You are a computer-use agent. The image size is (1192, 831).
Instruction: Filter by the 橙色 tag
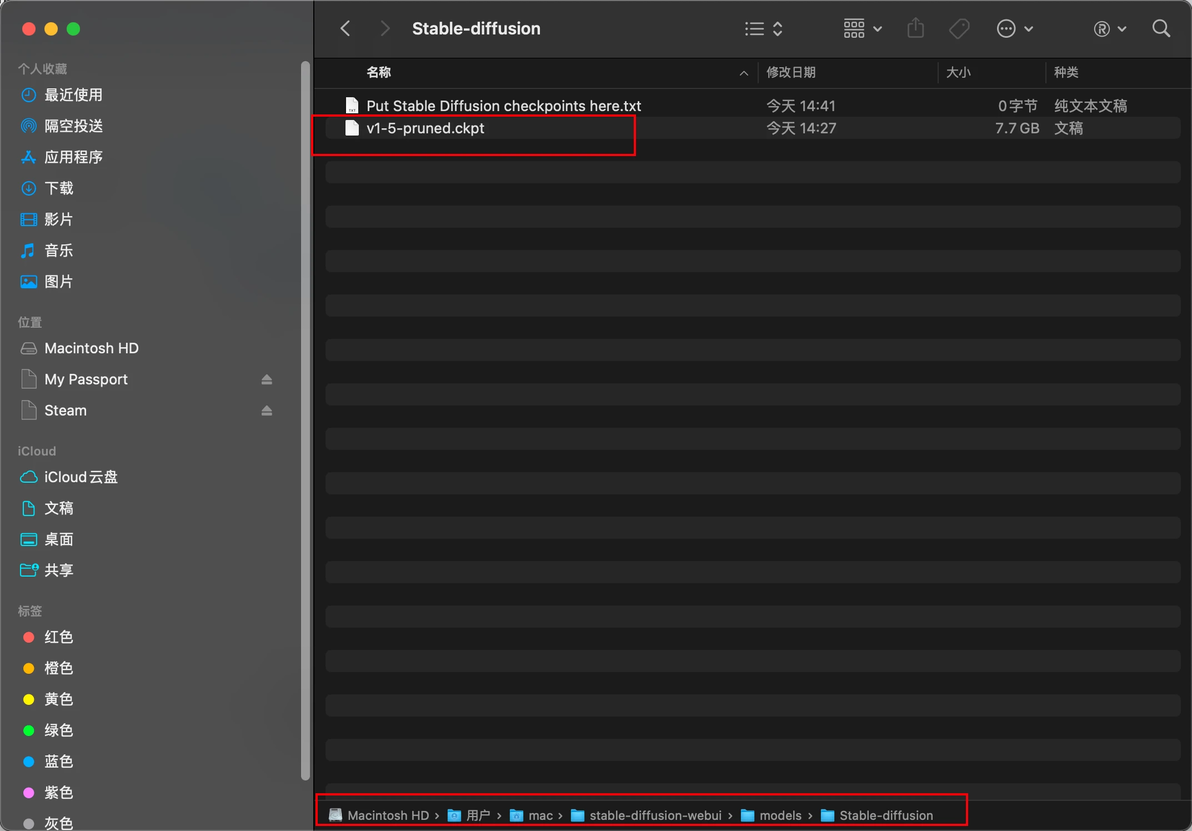coord(59,668)
